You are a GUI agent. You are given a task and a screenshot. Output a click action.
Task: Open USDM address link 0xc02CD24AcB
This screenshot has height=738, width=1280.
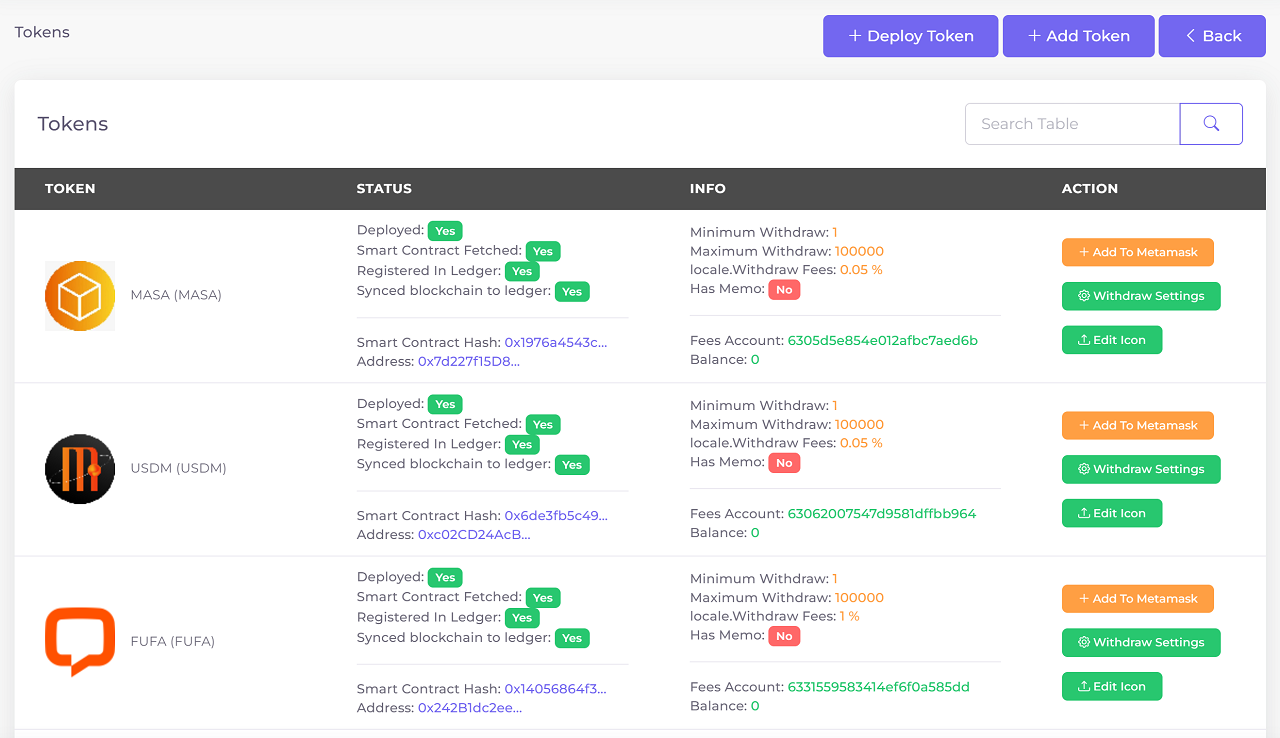(x=474, y=534)
